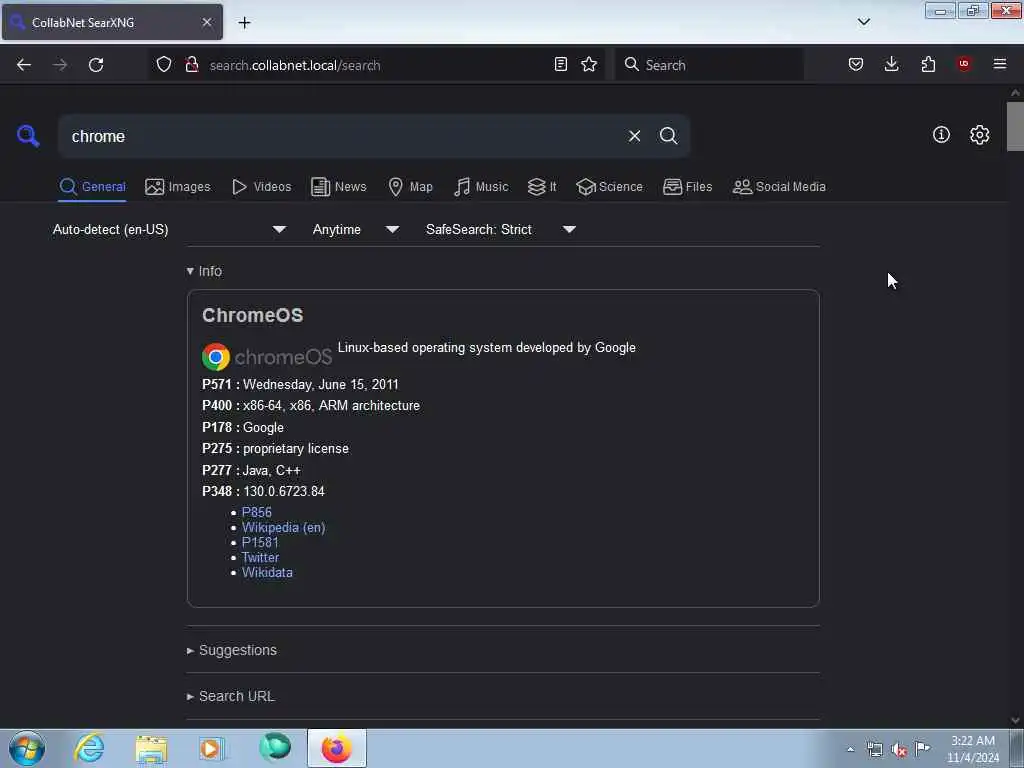This screenshot has height=768, width=1024.
Task: Reload the current page
Action: click(x=96, y=65)
